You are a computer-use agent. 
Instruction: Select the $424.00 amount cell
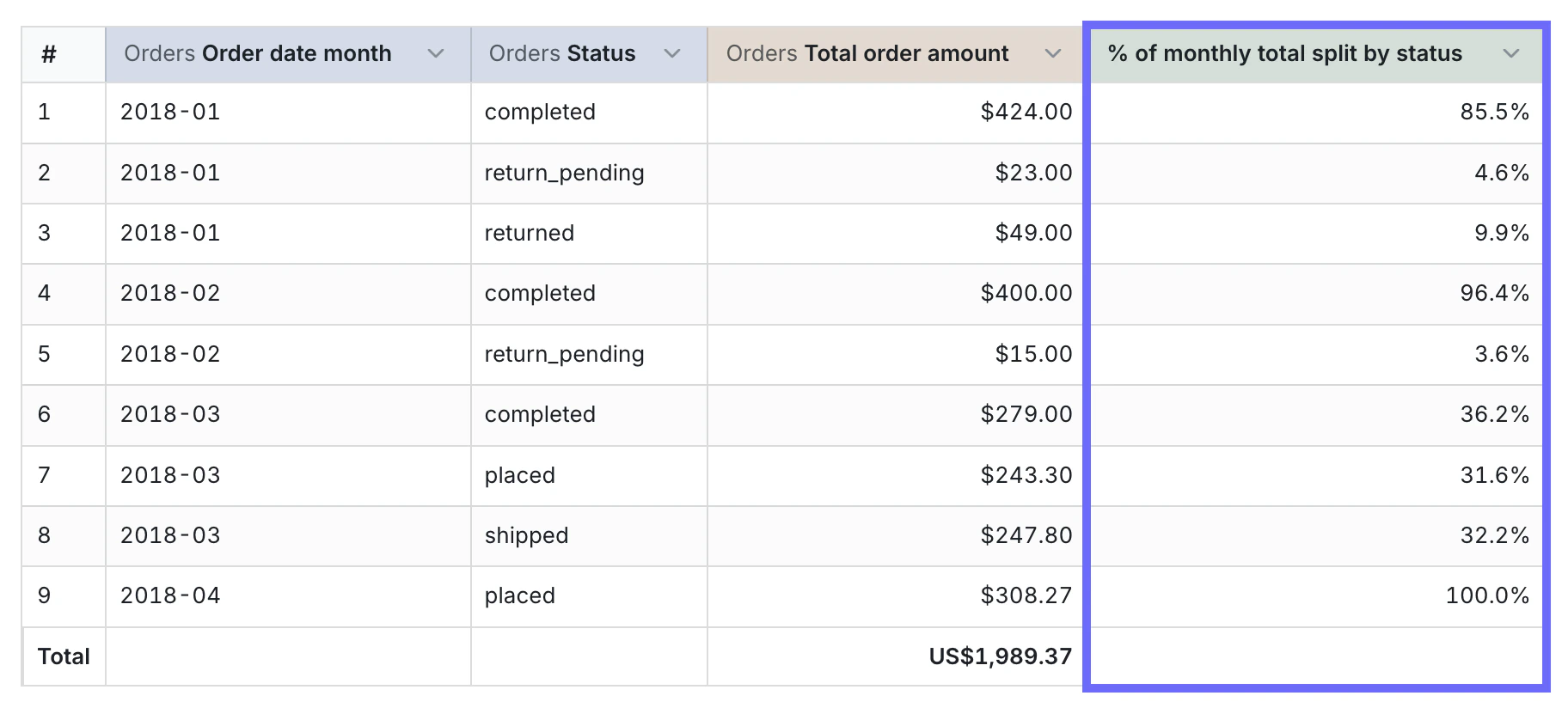pyautogui.click(x=1026, y=112)
